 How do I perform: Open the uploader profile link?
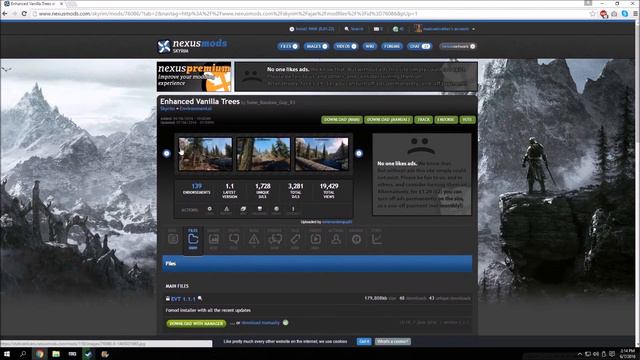point(337,222)
